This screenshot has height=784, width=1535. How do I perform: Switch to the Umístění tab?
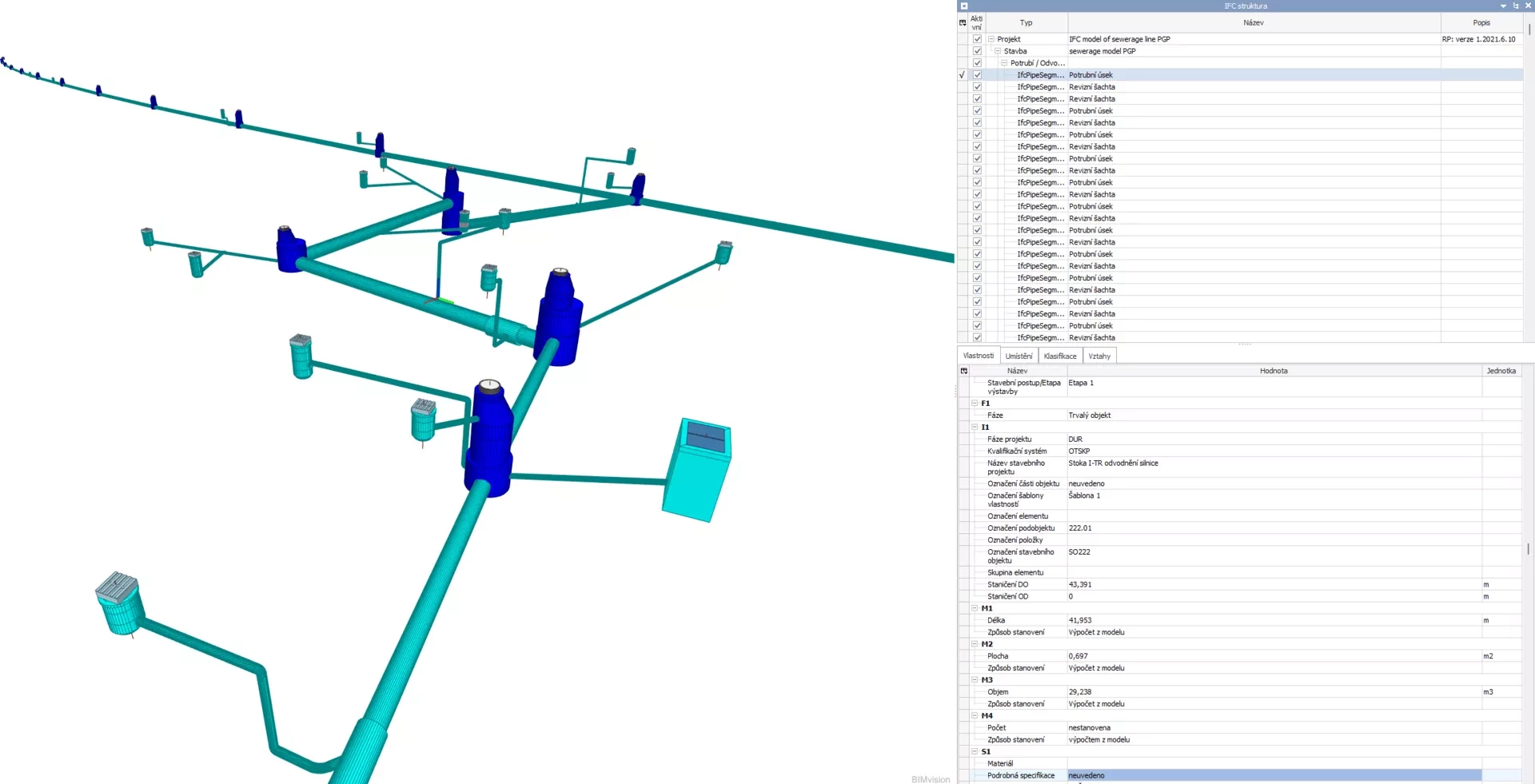click(1019, 356)
